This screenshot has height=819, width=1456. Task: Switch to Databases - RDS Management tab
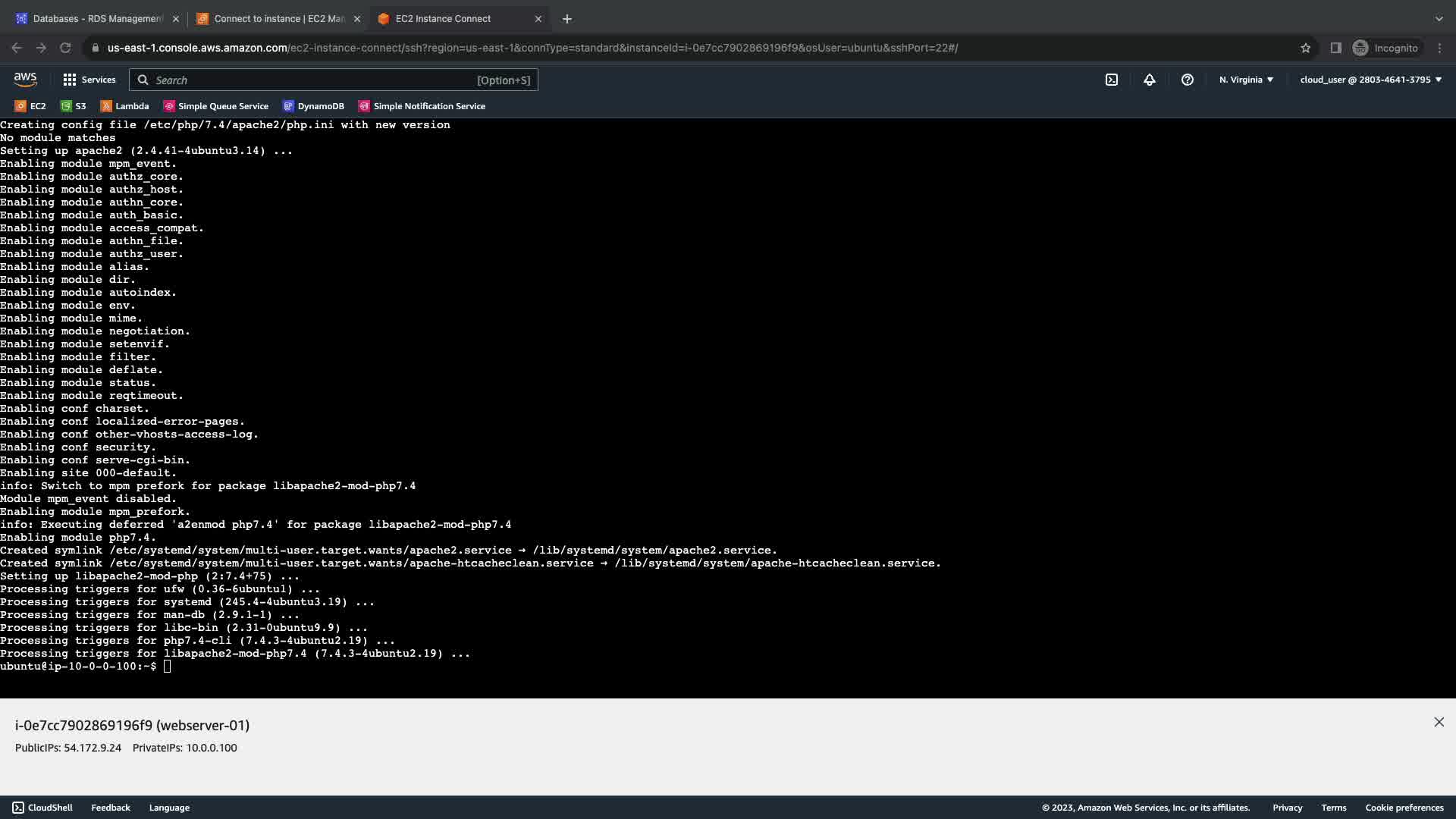pyautogui.click(x=97, y=18)
